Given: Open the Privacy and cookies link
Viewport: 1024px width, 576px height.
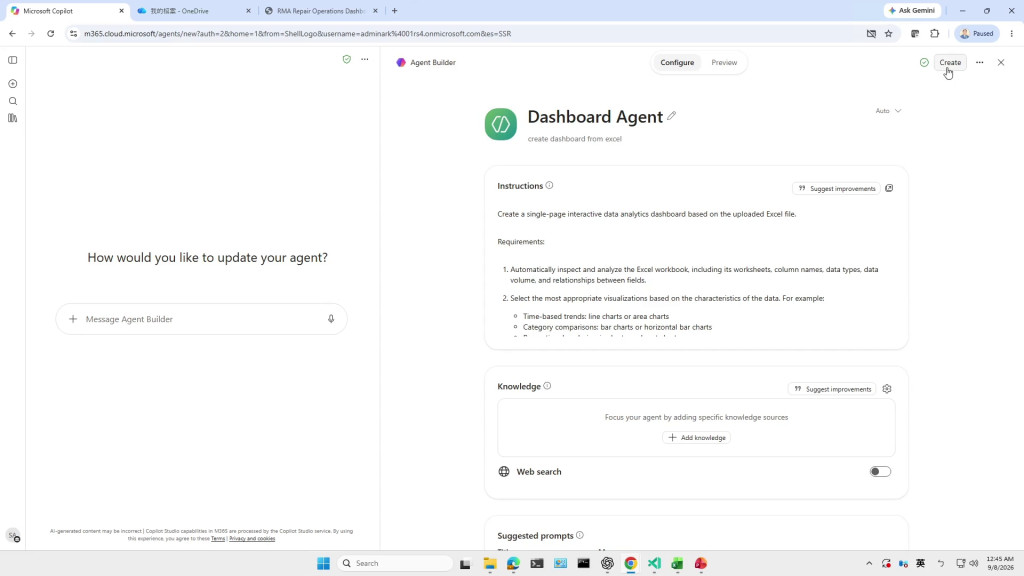Looking at the screenshot, I should click(x=252, y=539).
